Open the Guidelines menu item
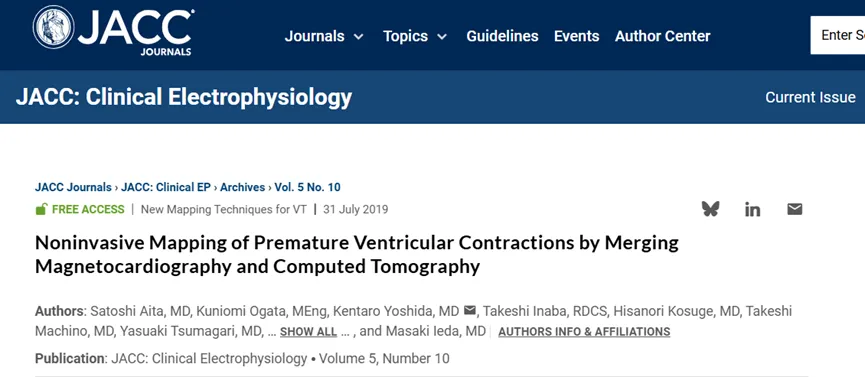865x377 pixels. [502, 36]
